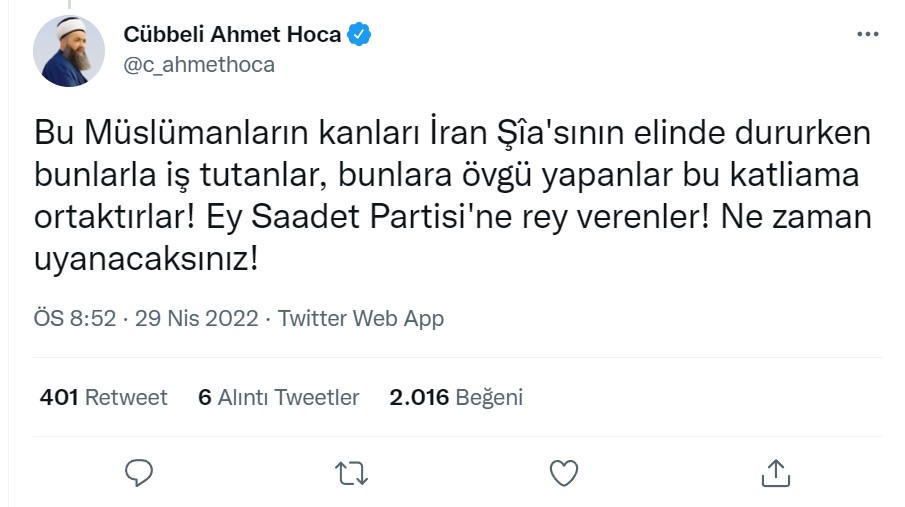Viewport: 905px width, 507px height.
Task: Click the blue verified badge
Action: click(360, 36)
